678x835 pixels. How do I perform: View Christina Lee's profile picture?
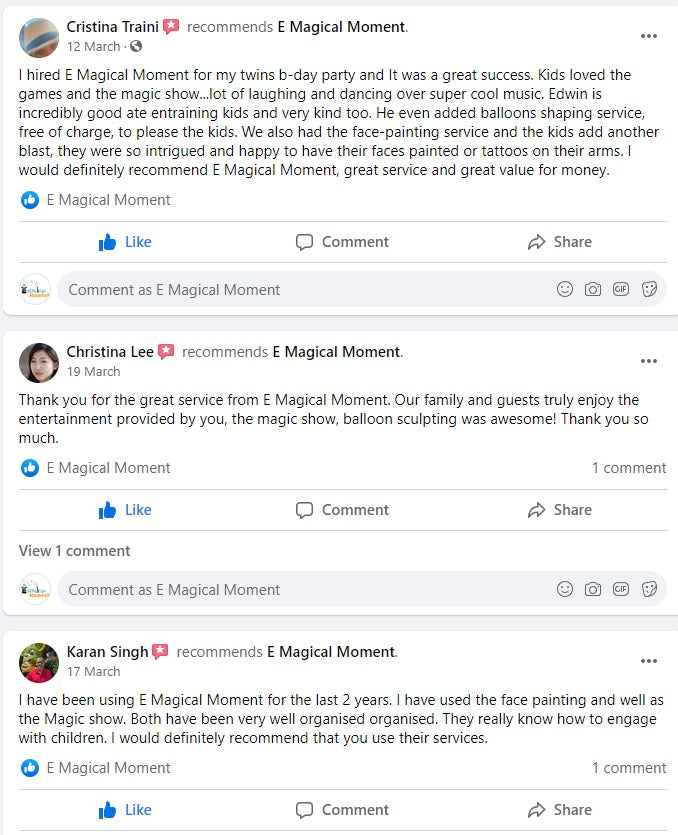tap(39, 362)
